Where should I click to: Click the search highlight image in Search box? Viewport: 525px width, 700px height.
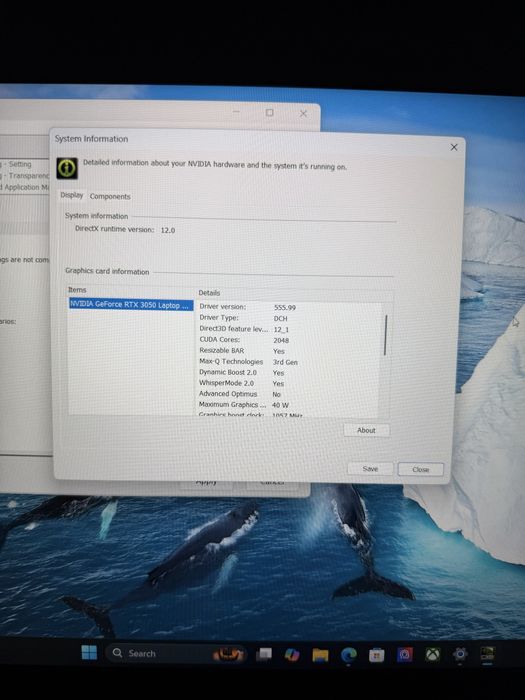coord(229,654)
